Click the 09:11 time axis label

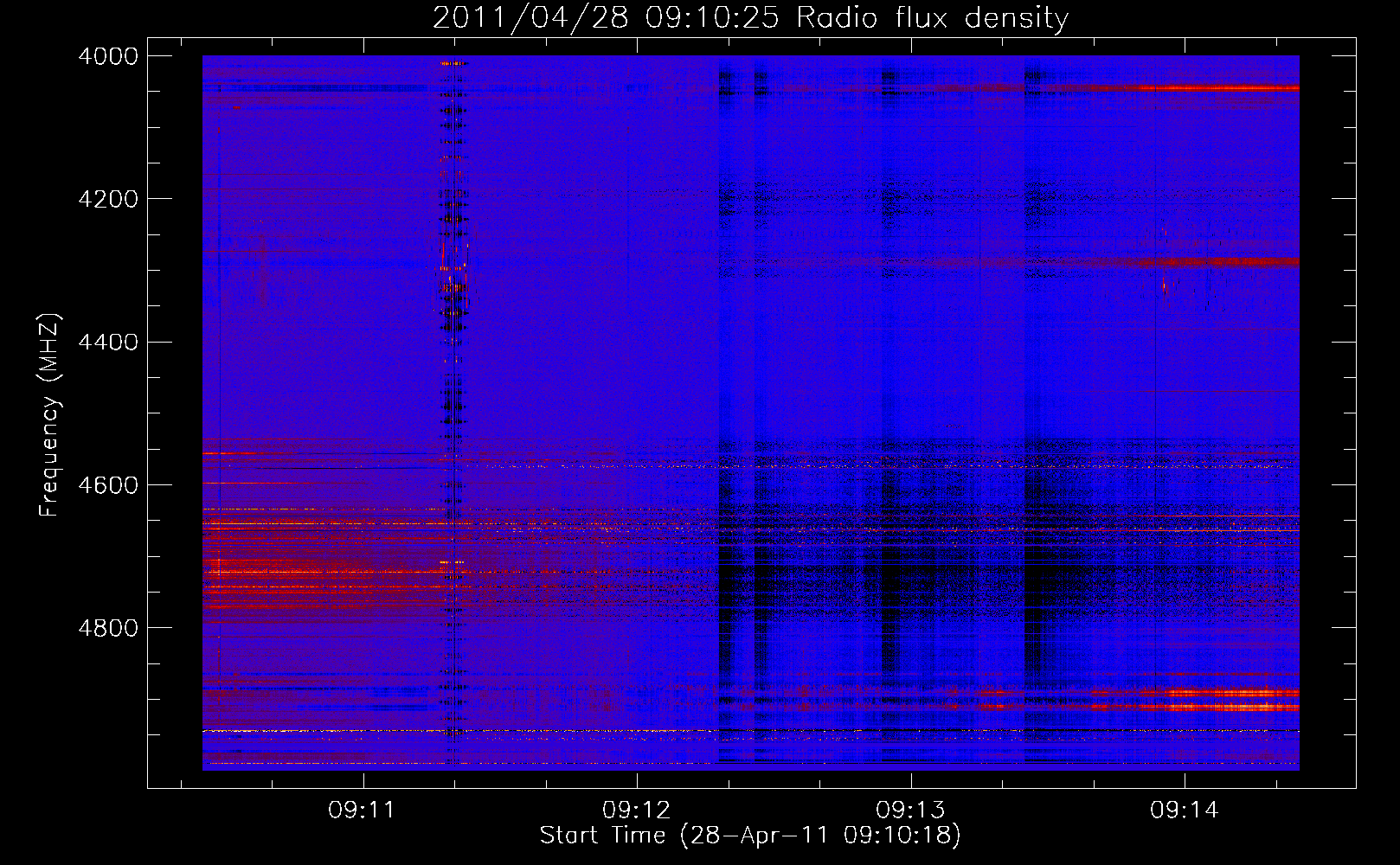363,811
